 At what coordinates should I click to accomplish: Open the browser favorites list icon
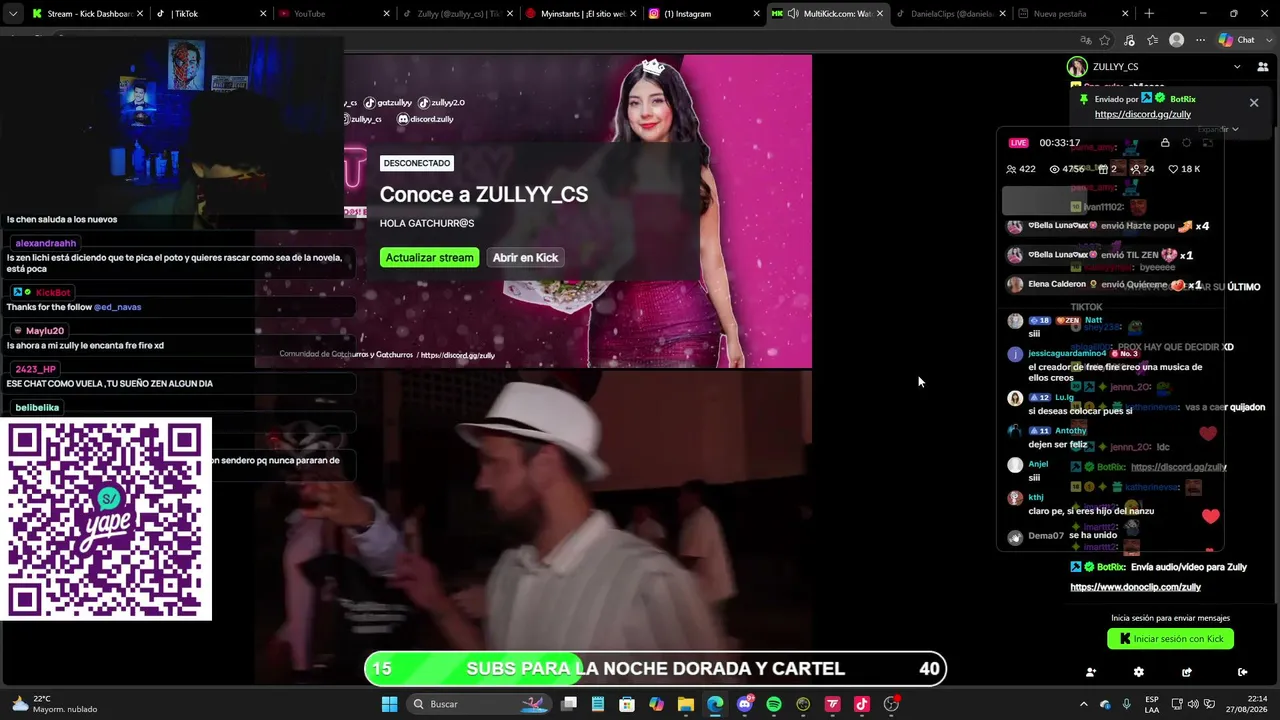click(x=1153, y=40)
